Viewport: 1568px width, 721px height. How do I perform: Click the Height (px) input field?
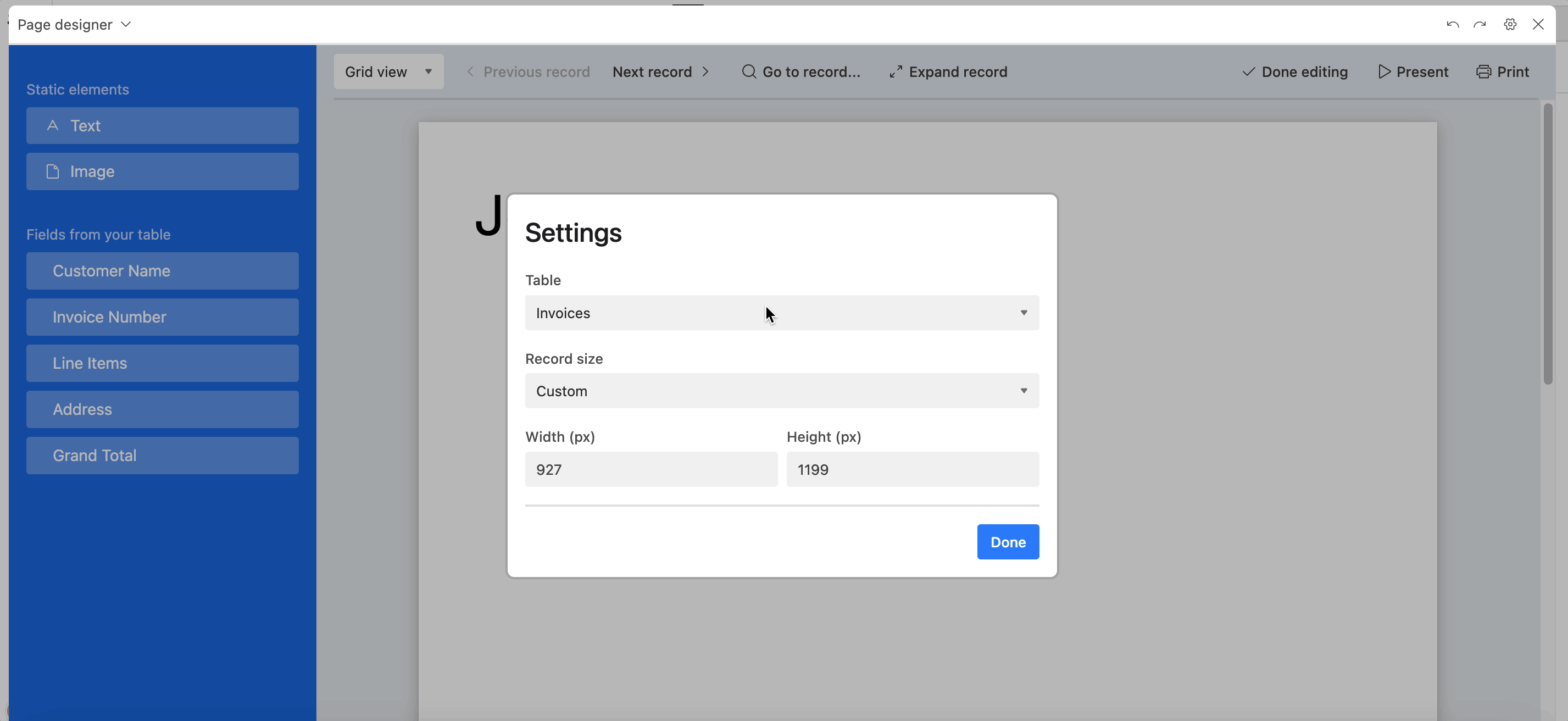[x=912, y=469]
